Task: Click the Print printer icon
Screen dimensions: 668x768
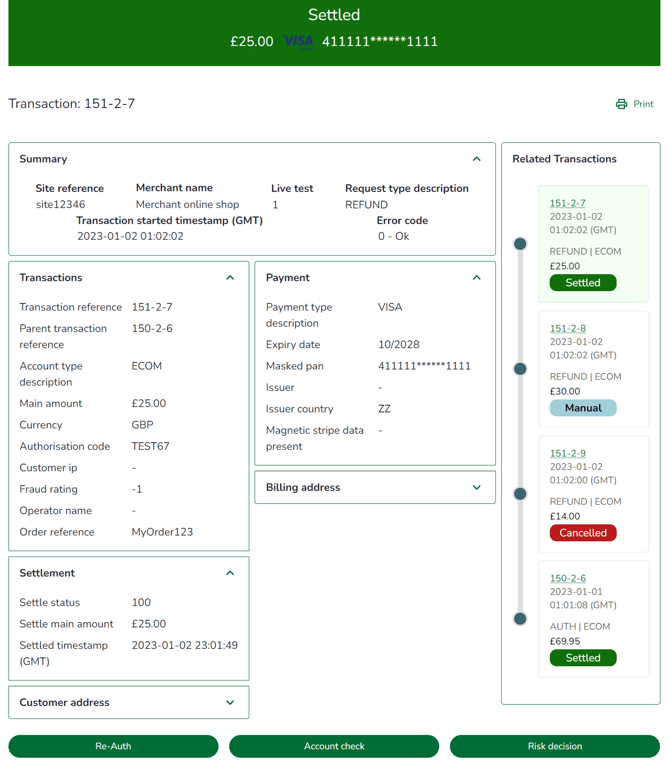Action: coord(621,104)
